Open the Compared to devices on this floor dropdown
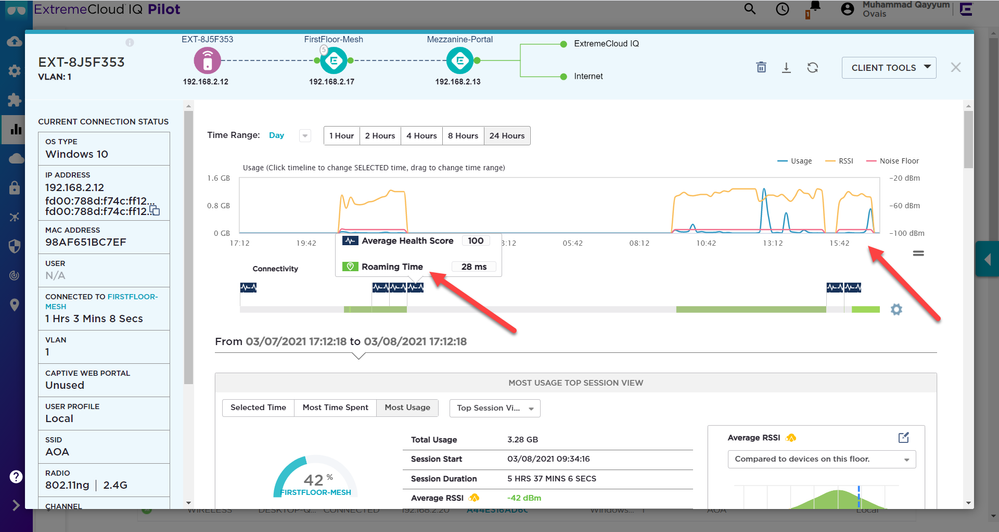Viewport: 999px width, 532px height. coord(822,459)
